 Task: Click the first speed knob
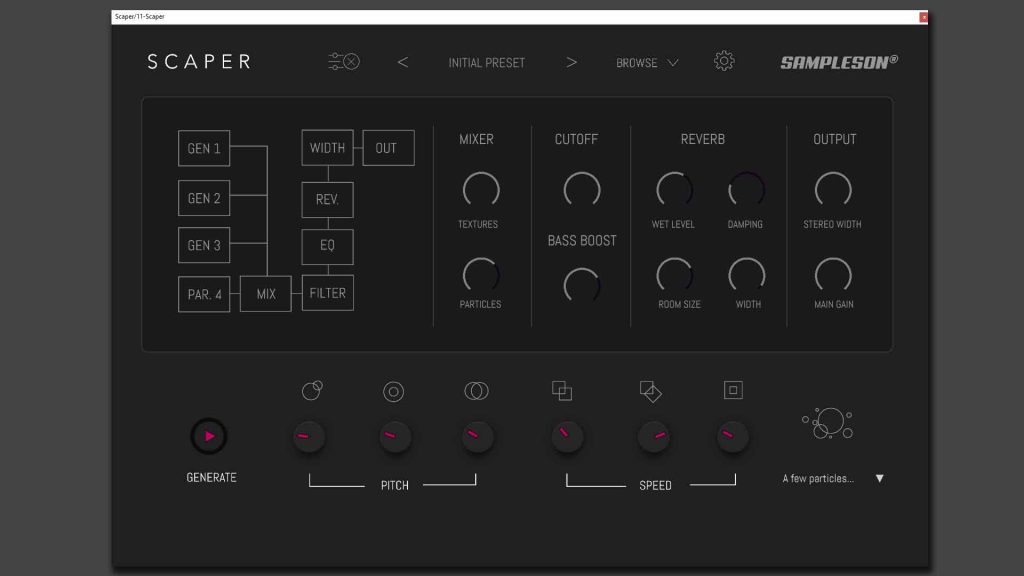click(567, 436)
